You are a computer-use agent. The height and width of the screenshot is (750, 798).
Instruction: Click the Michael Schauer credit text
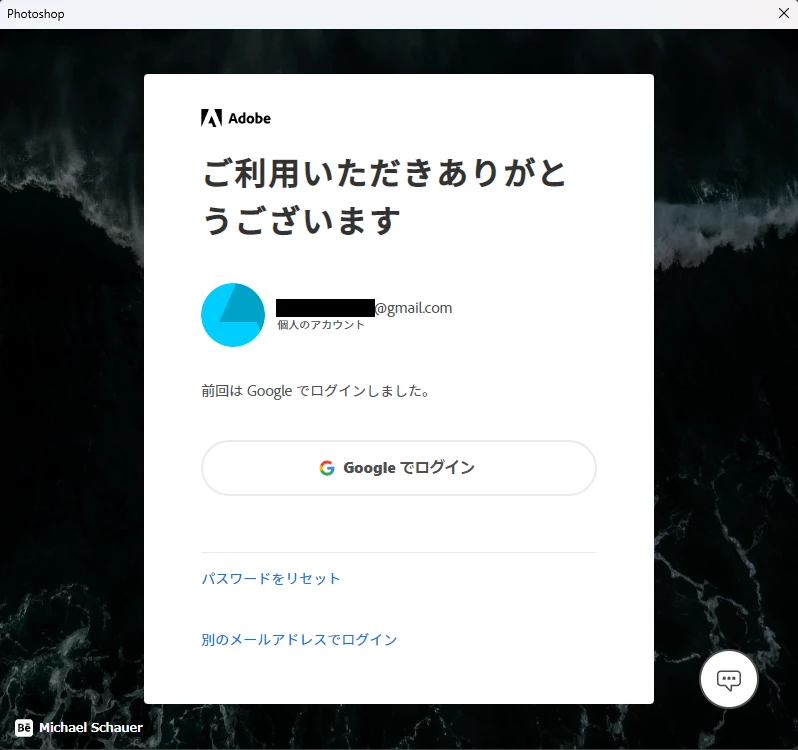pos(91,728)
